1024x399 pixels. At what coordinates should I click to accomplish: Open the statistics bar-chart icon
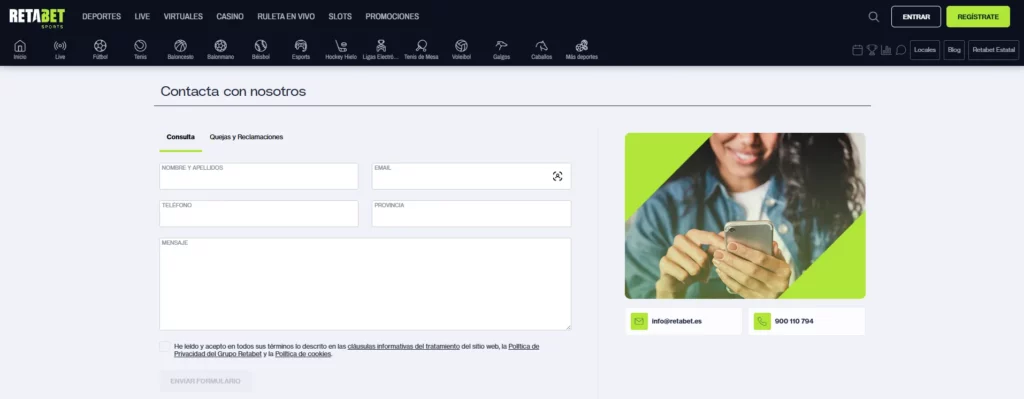pyautogui.click(x=886, y=50)
